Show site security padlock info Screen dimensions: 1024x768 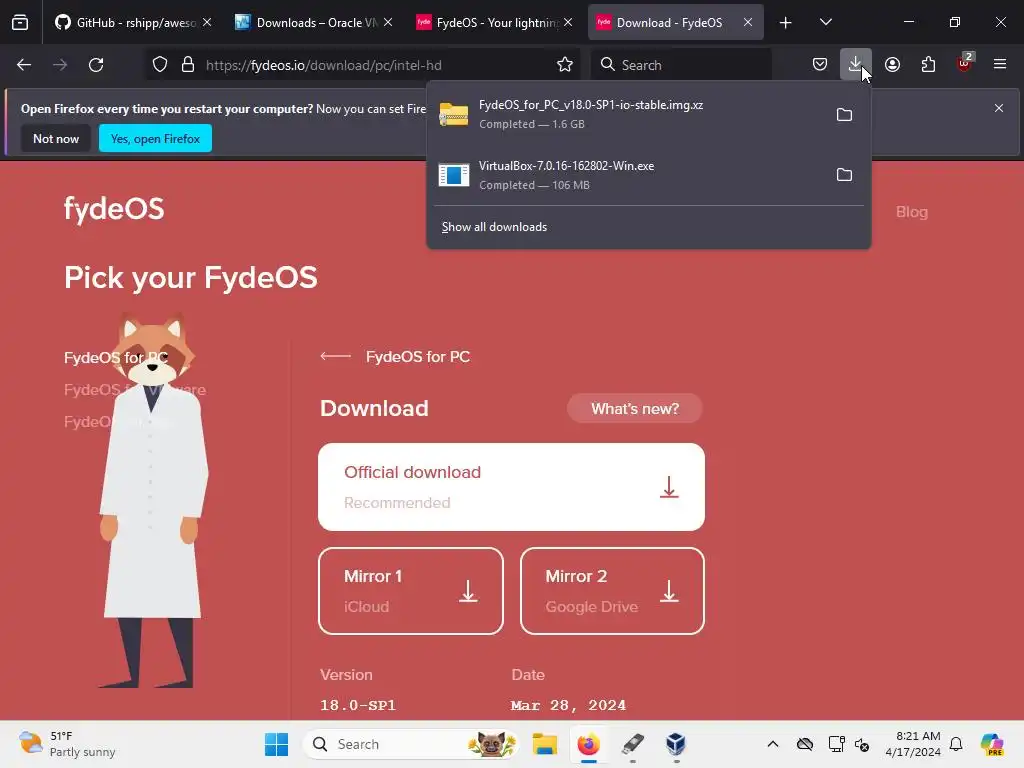pos(188,65)
